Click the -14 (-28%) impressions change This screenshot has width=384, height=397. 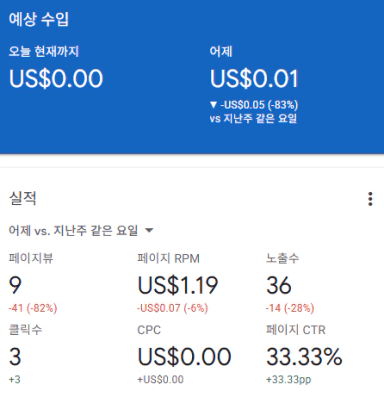(290, 308)
